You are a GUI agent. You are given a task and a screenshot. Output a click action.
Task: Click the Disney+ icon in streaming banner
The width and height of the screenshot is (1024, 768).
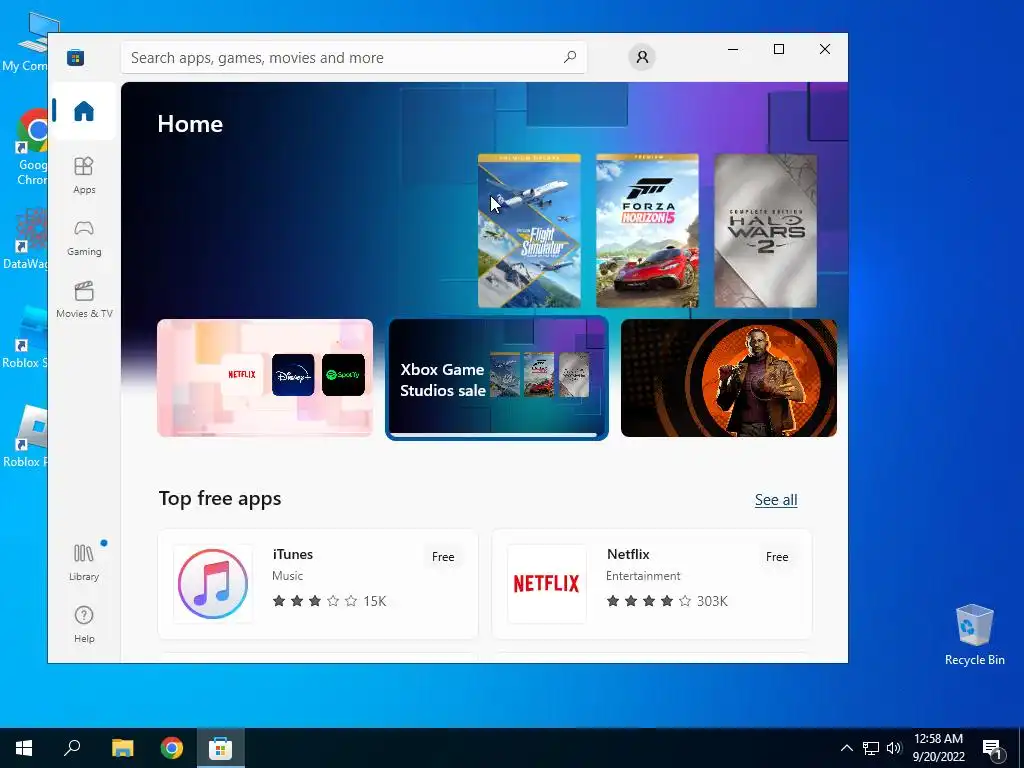pyautogui.click(x=293, y=375)
